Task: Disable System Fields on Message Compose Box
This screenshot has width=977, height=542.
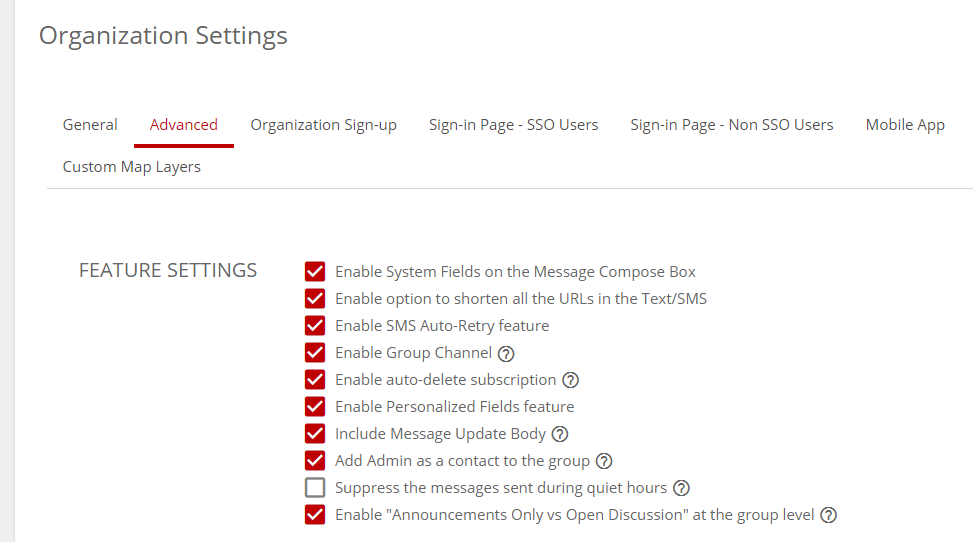Action: (x=315, y=272)
